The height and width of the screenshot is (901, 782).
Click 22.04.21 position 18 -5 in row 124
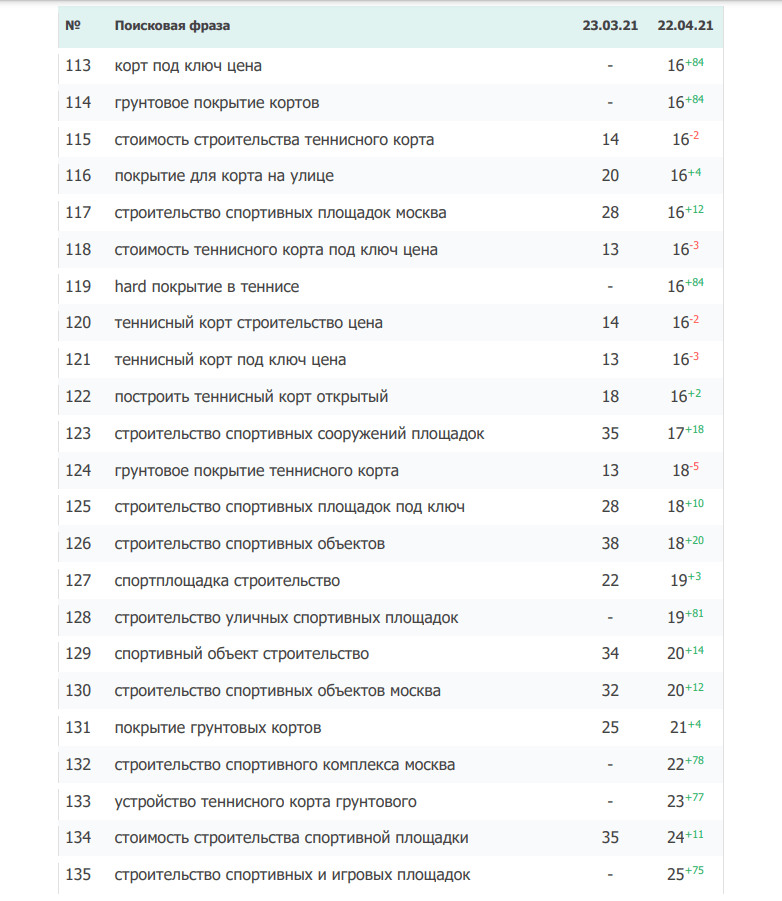(x=685, y=469)
